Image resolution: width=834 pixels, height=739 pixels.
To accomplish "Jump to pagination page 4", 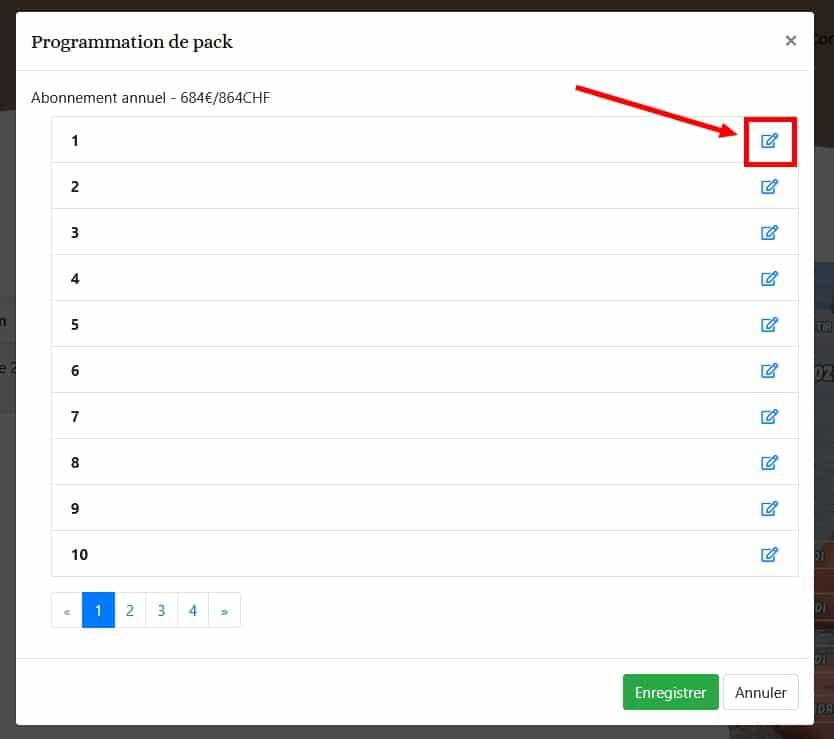I will (x=192, y=610).
